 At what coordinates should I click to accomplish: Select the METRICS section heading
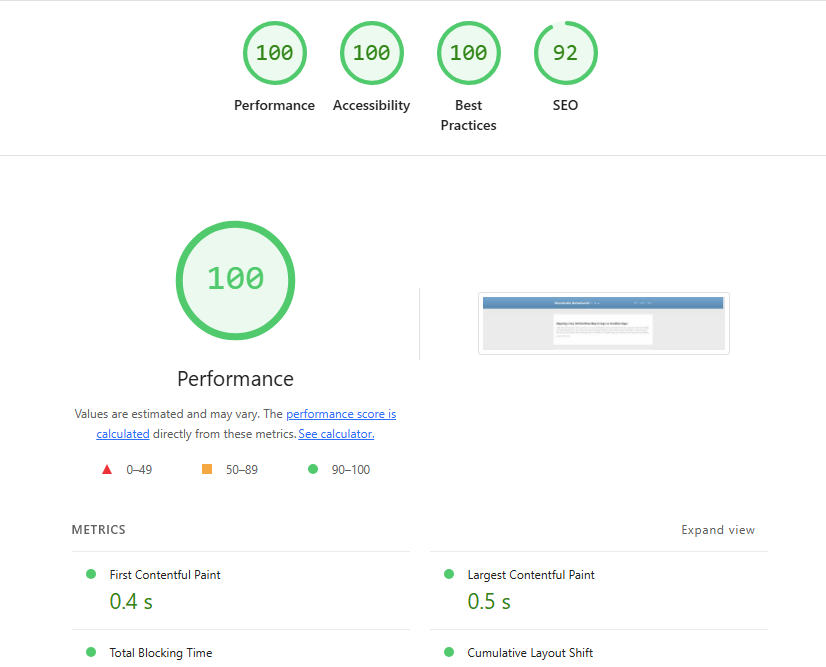click(98, 529)
